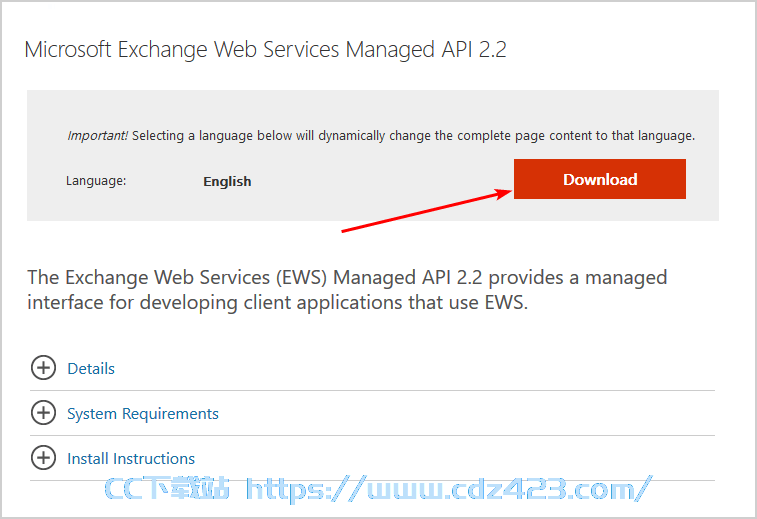Open the Install Instructions link text
Image resolution: width=757 pixels, height=519 pixels.
click(x=131, y=459)
